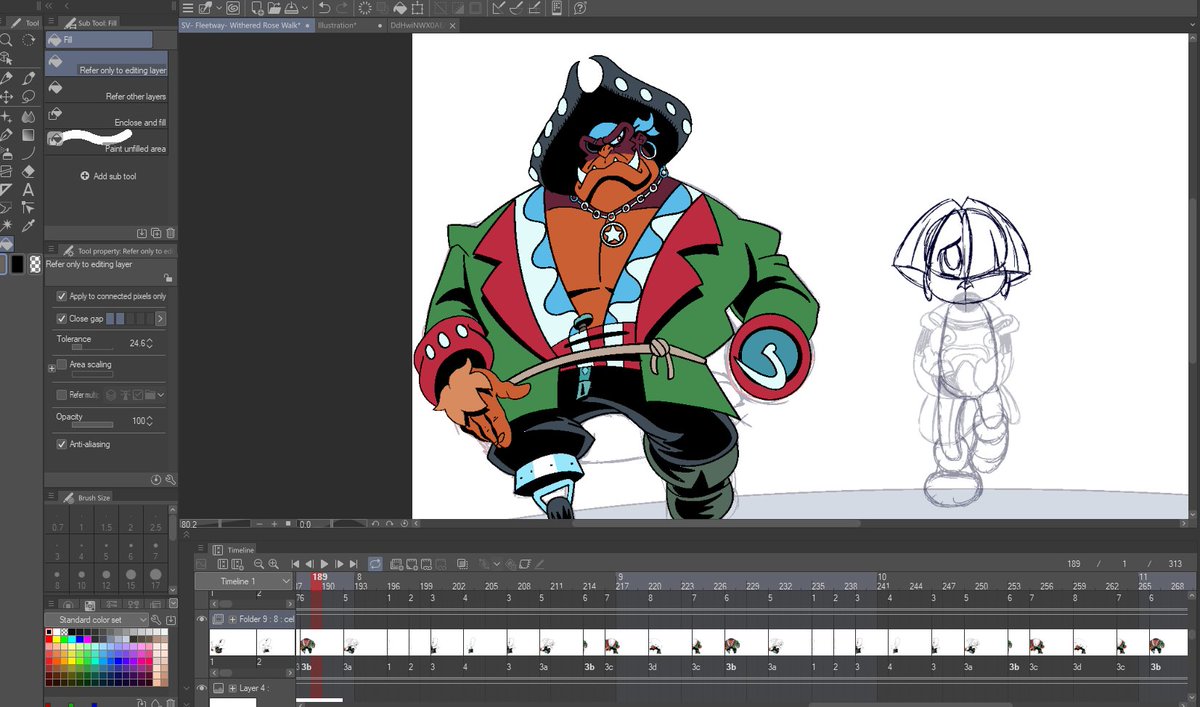The width and height of the screenshot is (1200, 707).
Task: Select brush size 17 preset
Action: (155, 580)
